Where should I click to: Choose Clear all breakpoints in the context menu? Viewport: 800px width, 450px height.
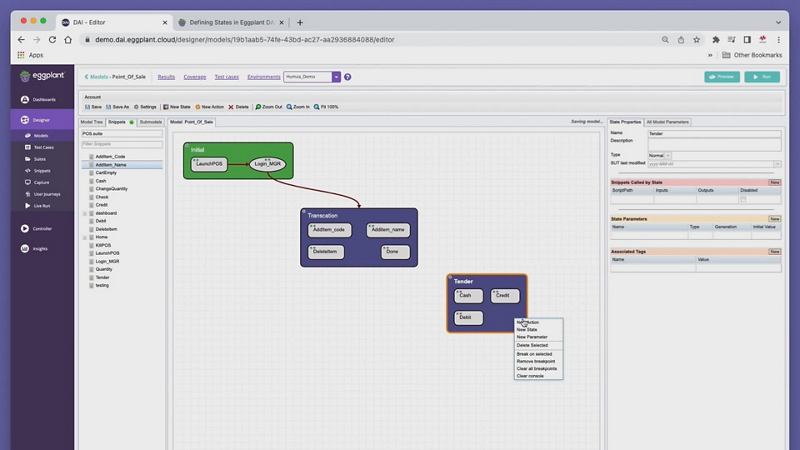(x=537, y=369)
